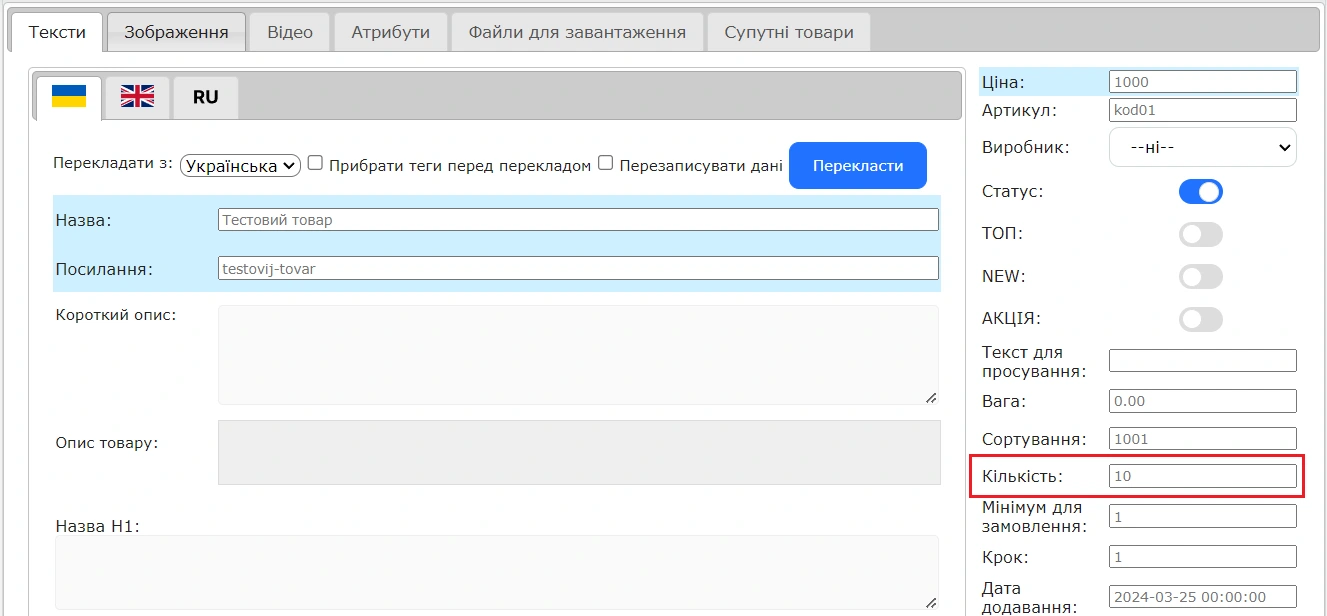1327x616 pixels.
Task: Open the Виробник dropdown
Action: (1202, 147)
